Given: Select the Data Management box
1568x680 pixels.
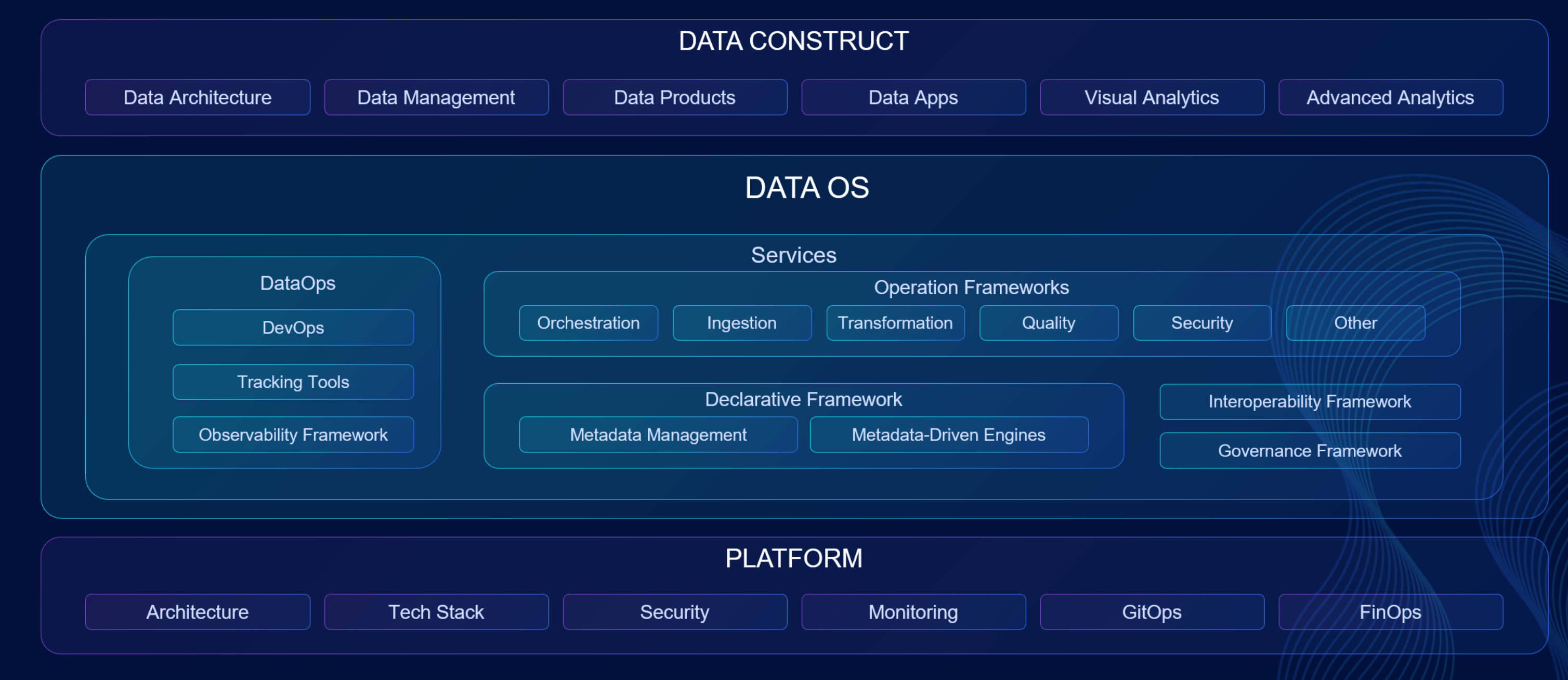Looking at the screenshot, I should pos(436,97).
